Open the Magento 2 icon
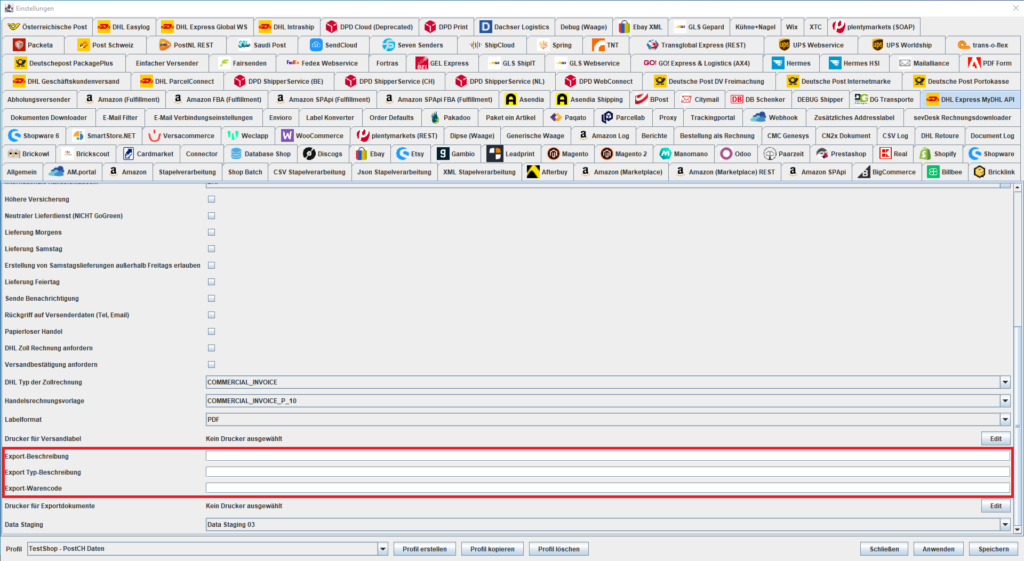This screenshot has width=1024, height=561. 607,153
